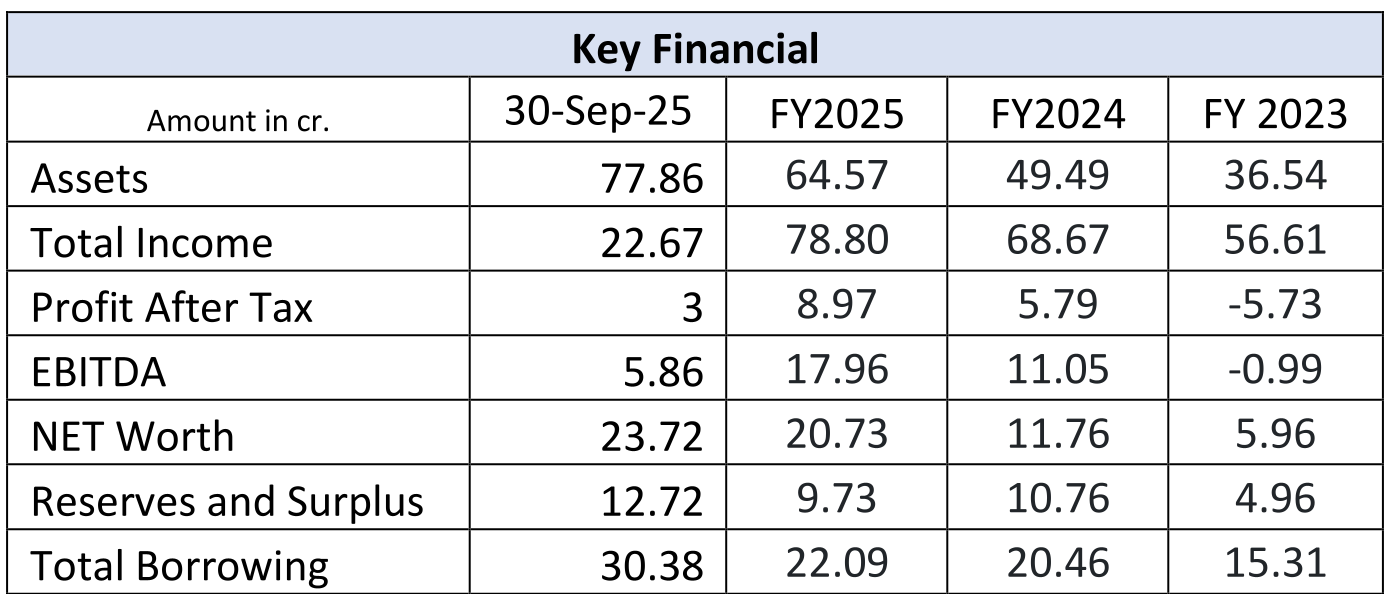
Task: Select the FY 2023 column header
Action: pos(1274,115)
